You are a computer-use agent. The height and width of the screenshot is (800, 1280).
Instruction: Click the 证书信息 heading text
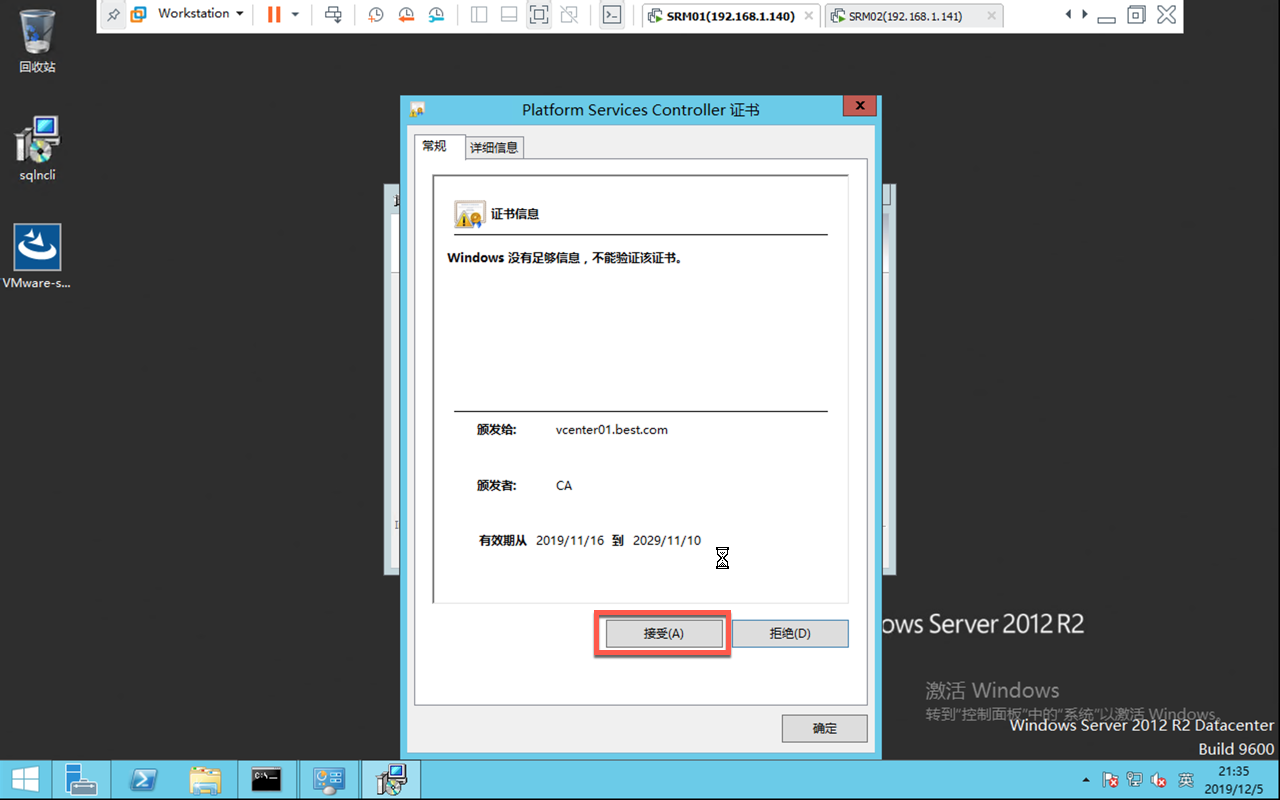[515, 214]
